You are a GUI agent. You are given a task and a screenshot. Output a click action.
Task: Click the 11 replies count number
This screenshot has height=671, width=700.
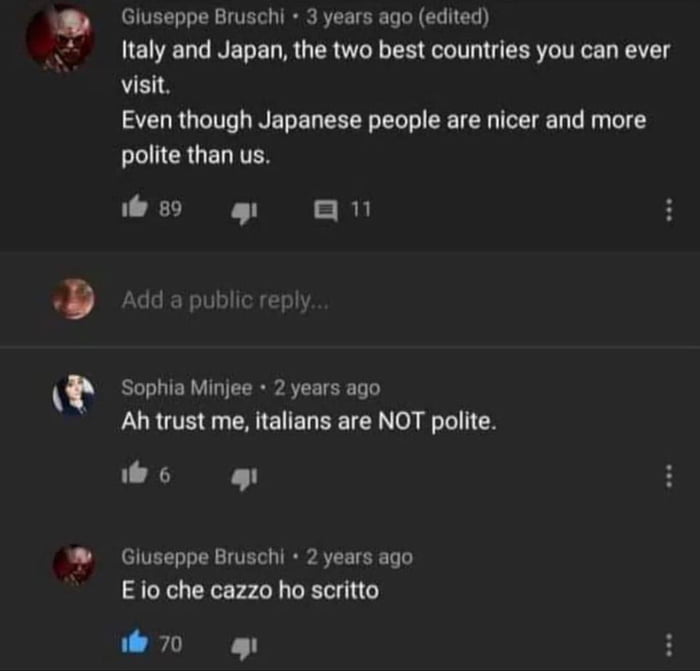(x=361, y=209)
